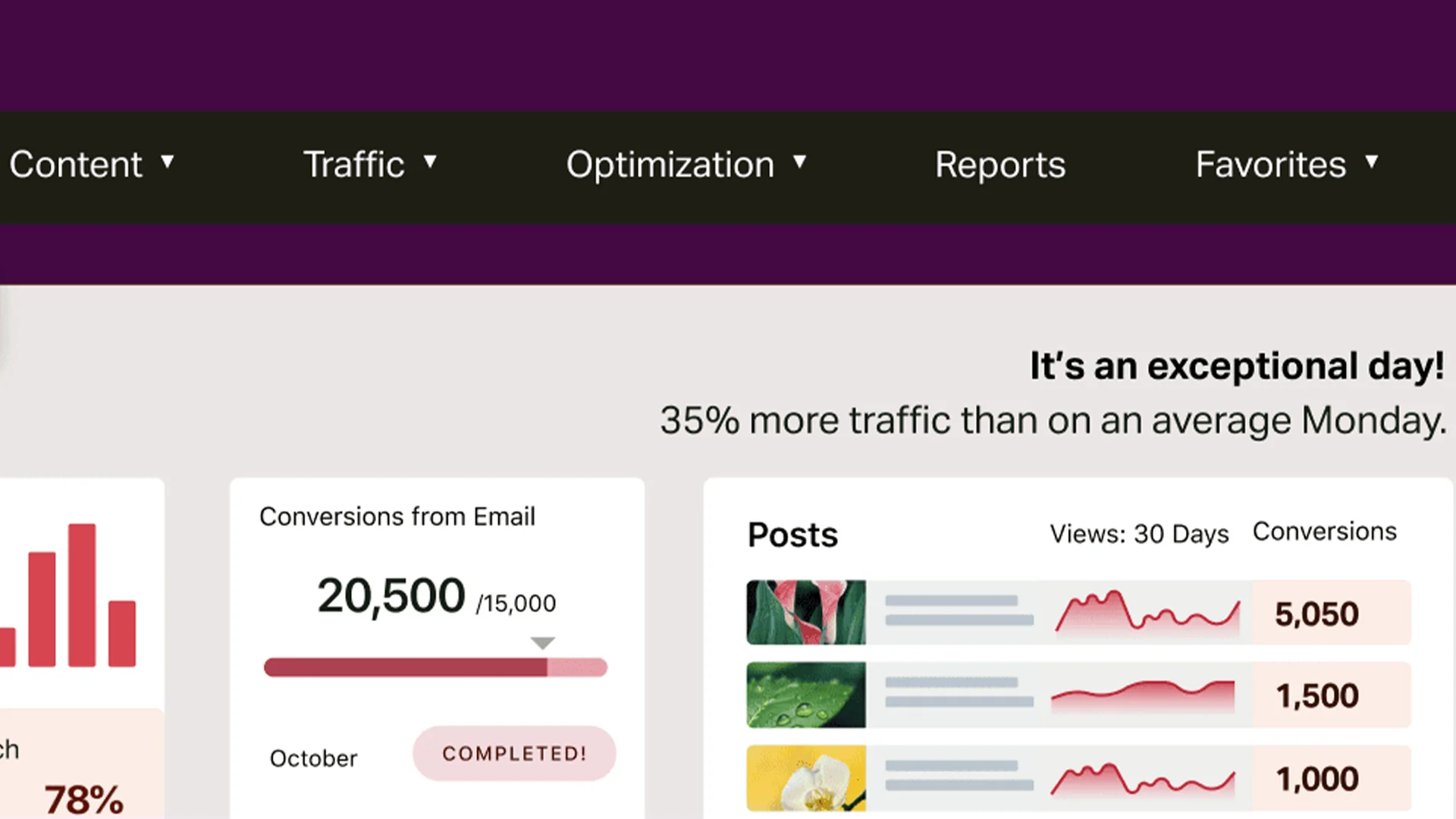
Task: Select the green leaf post thumbnail
Action: tap(806, 695)
